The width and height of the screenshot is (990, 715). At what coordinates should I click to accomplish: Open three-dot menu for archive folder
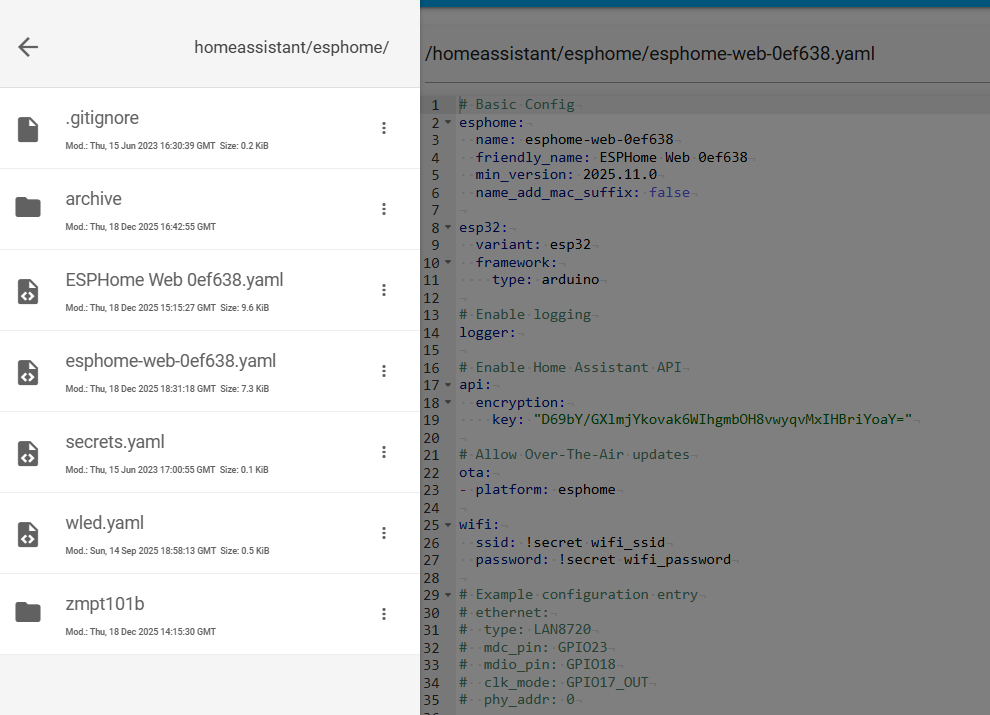pos(383,209)
